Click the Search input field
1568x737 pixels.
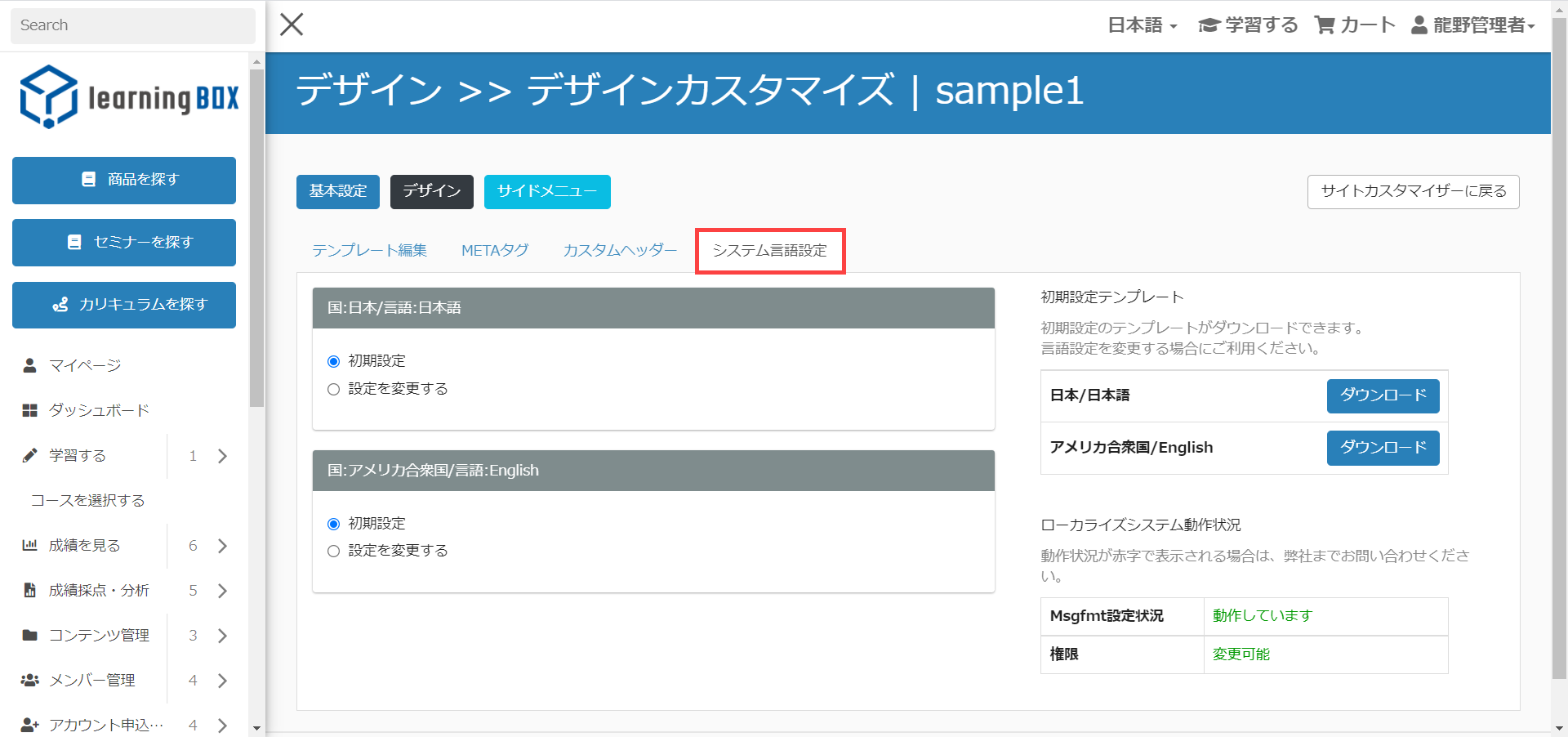click(132, 25)
